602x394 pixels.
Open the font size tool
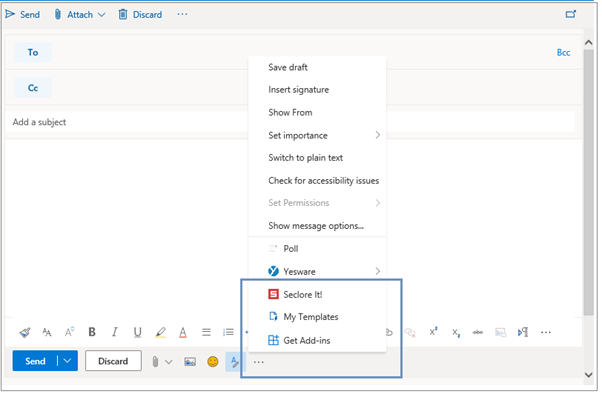tap(47, 332)
